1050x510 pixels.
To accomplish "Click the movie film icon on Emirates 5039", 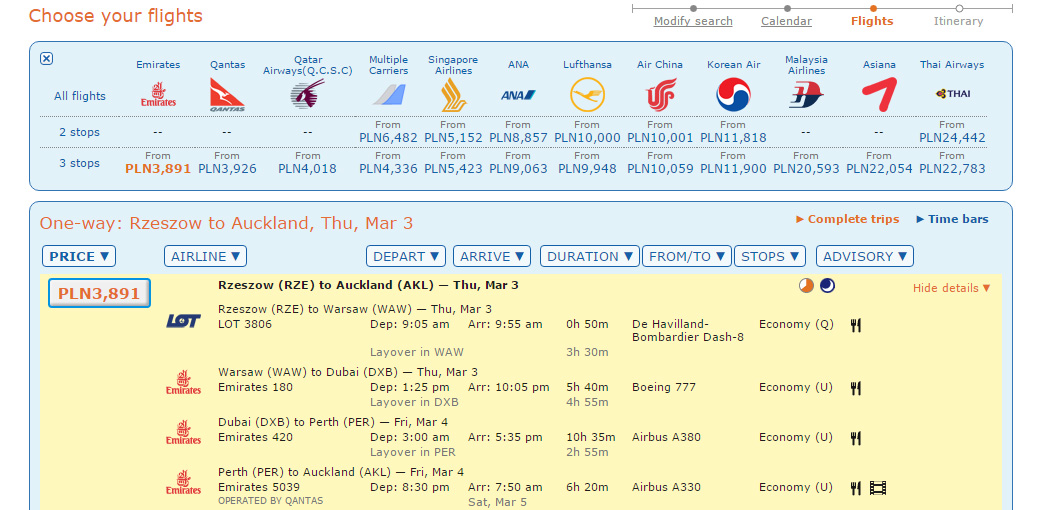I will coord(878,488).
